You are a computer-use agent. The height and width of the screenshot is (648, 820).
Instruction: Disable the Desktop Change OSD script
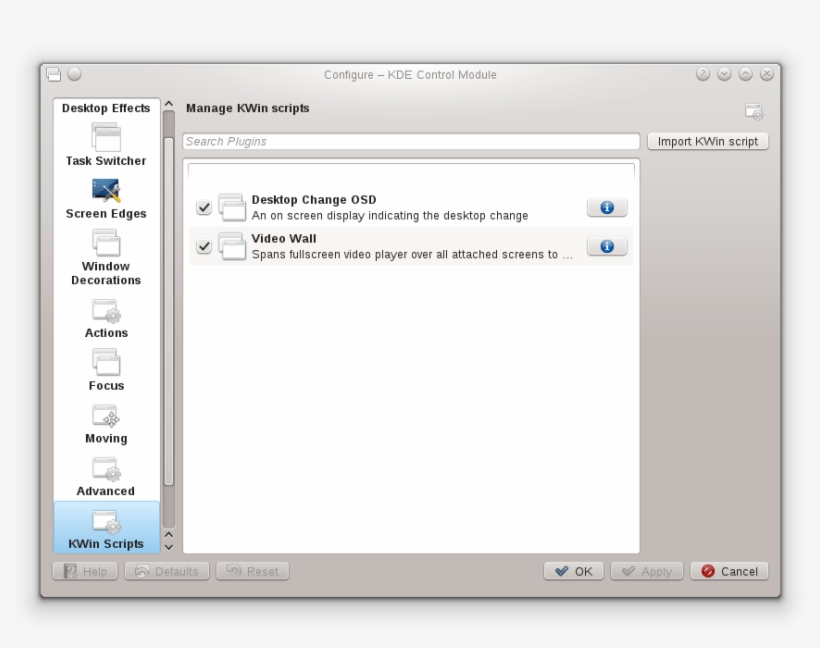204,208
